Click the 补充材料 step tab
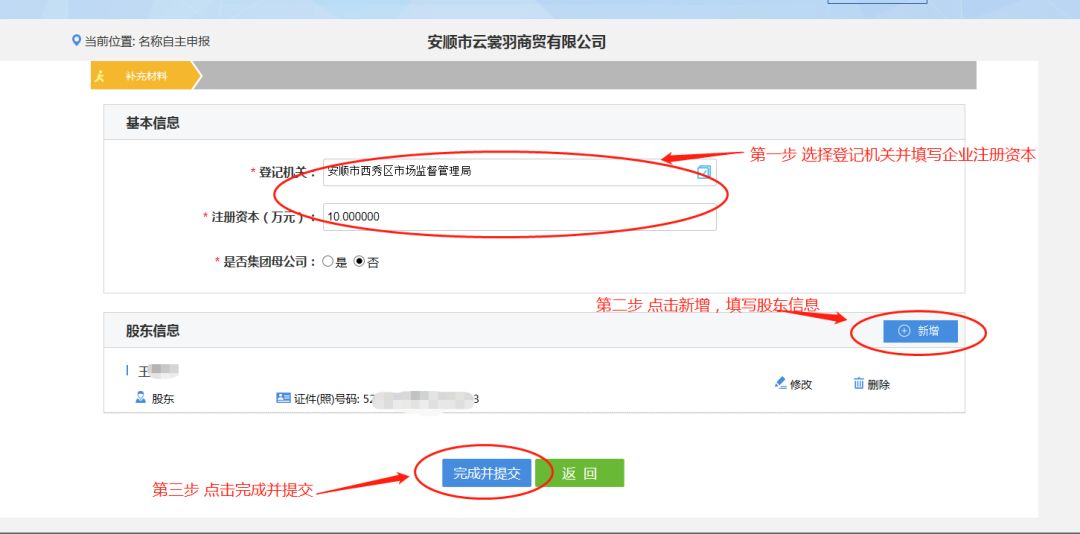 tap(146, 76)
